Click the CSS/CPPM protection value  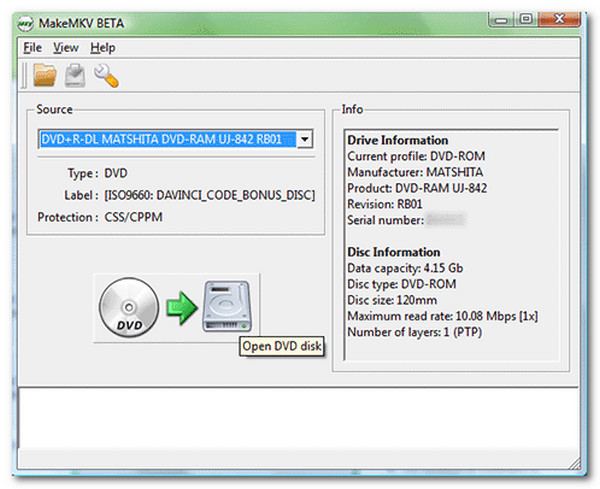pyautogui.click(x=134, y=217)
